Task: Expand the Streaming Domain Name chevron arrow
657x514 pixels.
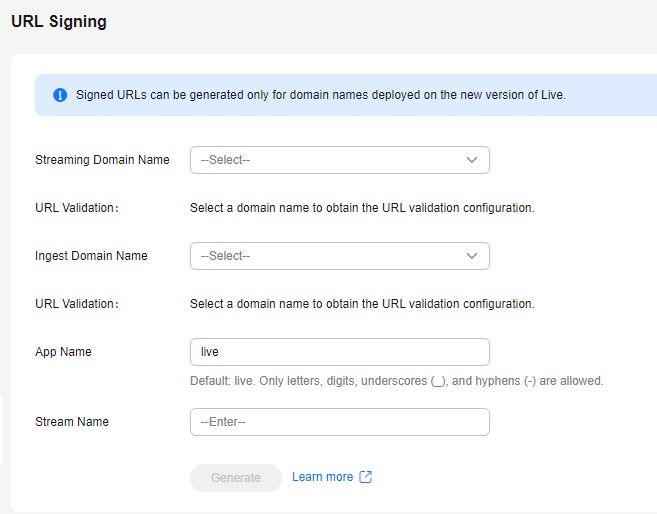Action: coord(472,160)
